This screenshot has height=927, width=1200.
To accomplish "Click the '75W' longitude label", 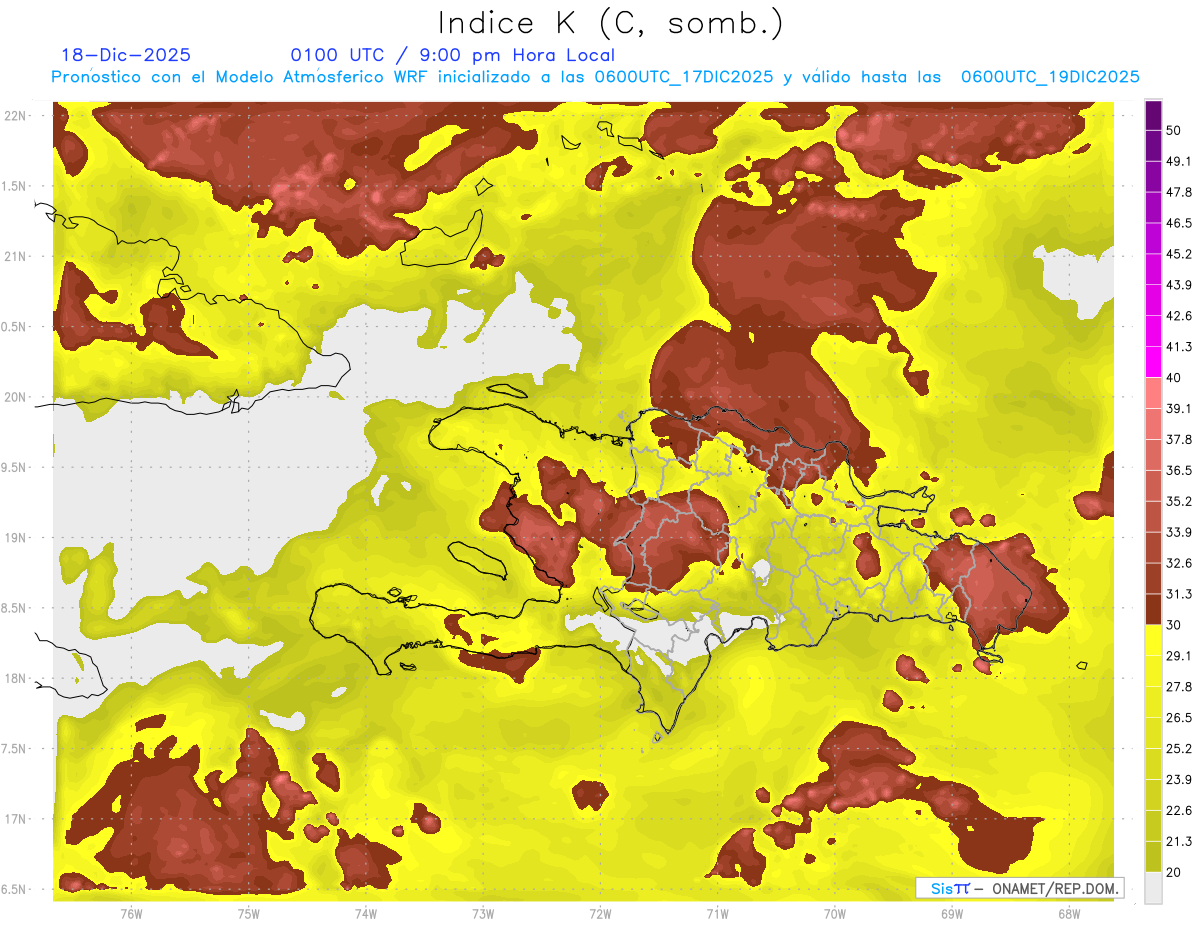I will (249, 912).
